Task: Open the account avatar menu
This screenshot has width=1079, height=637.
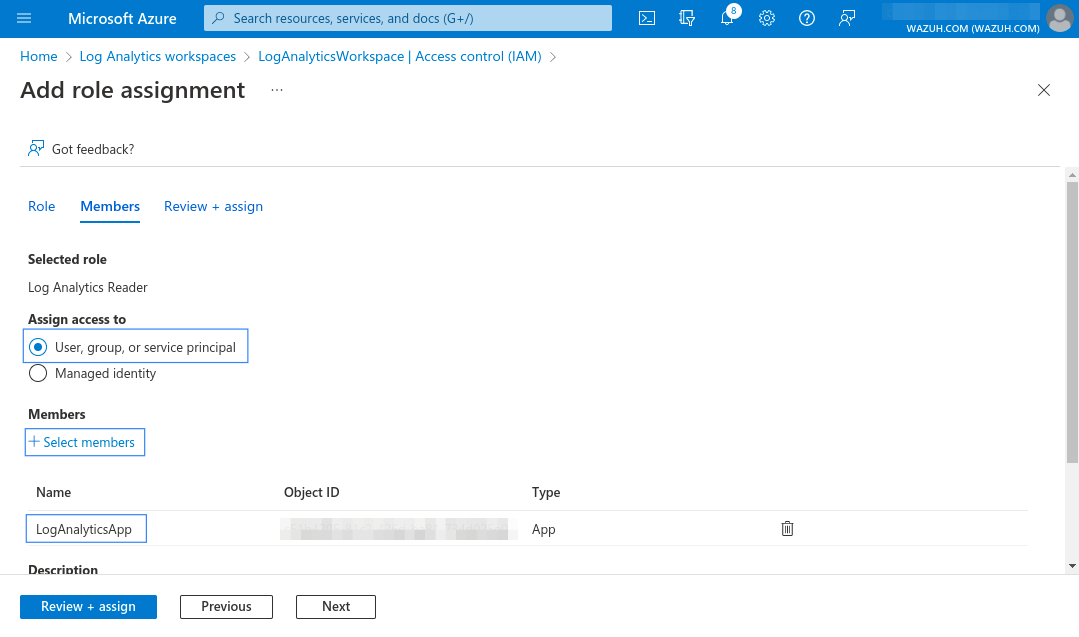Action: coord(1059,19)
